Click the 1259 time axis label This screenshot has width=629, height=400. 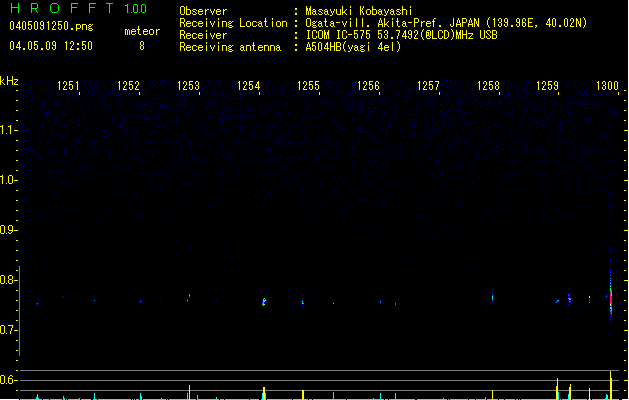[x=547, y=85]
